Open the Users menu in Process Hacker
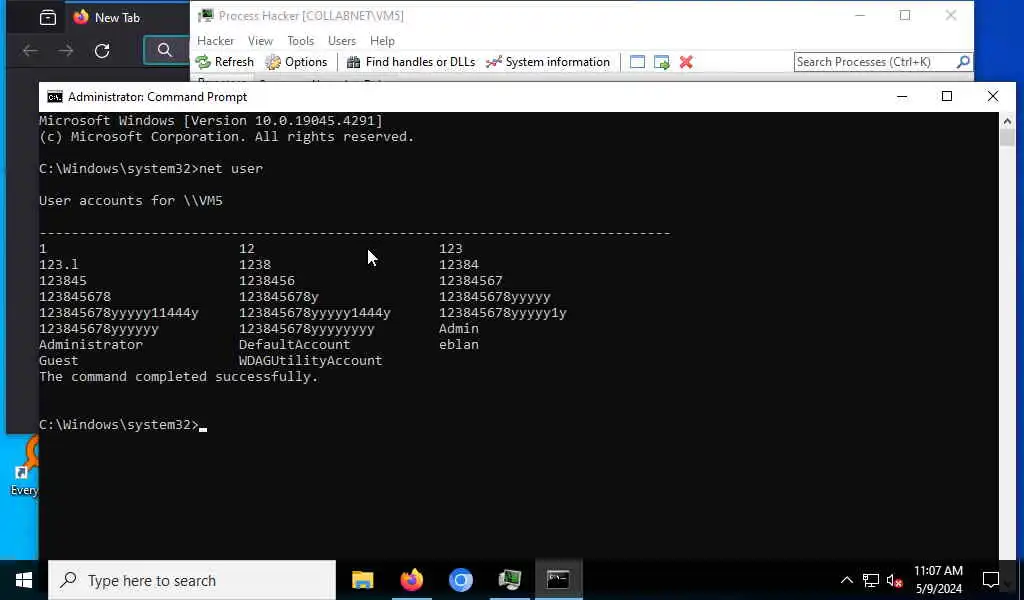This screenshot has width=1024, height=600. click(x=342, y=40)
